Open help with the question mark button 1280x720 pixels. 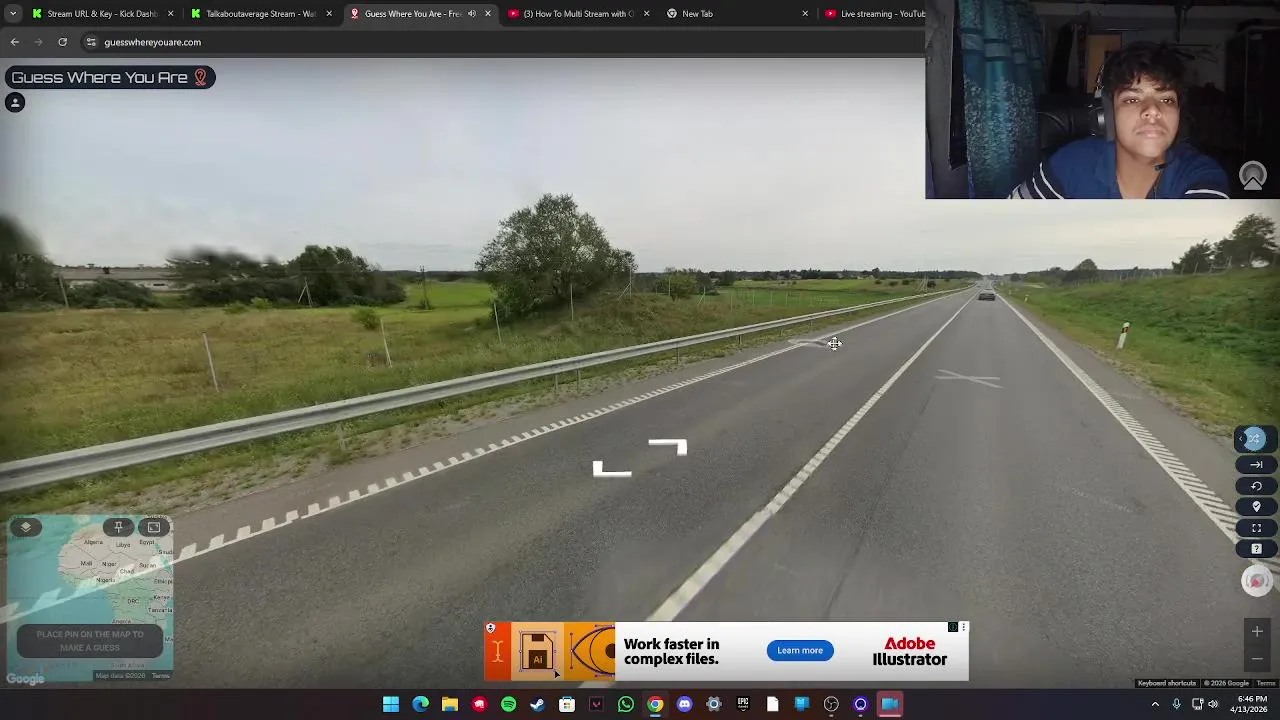click(x=1256, y=549)
